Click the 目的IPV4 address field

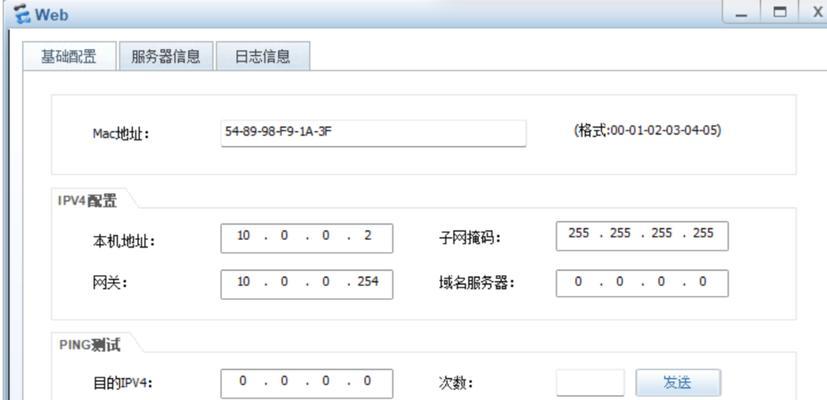pyautogui.click(x=306, y=384)
